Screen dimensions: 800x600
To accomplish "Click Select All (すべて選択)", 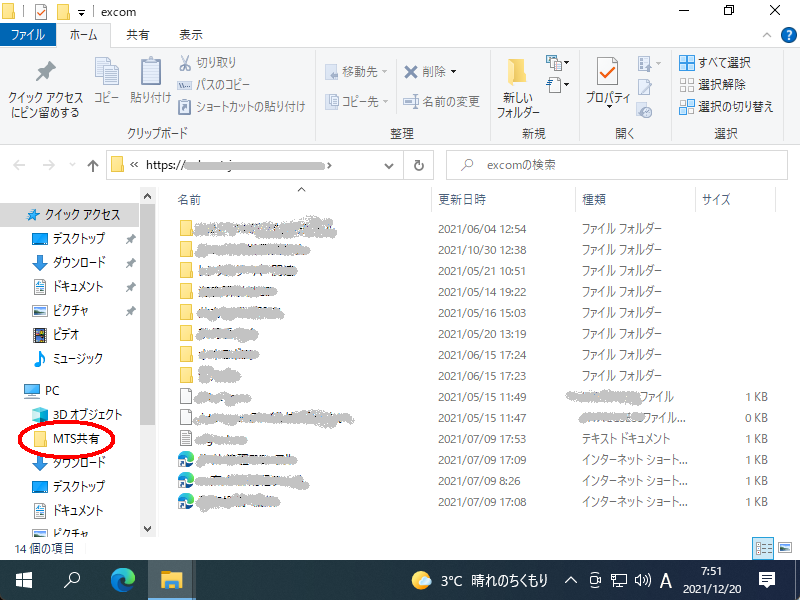I will 714,62.
